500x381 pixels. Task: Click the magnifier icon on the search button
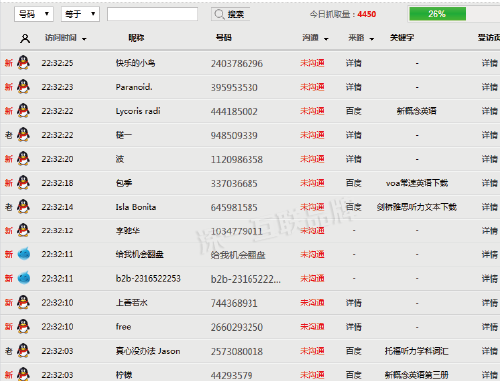219,14
